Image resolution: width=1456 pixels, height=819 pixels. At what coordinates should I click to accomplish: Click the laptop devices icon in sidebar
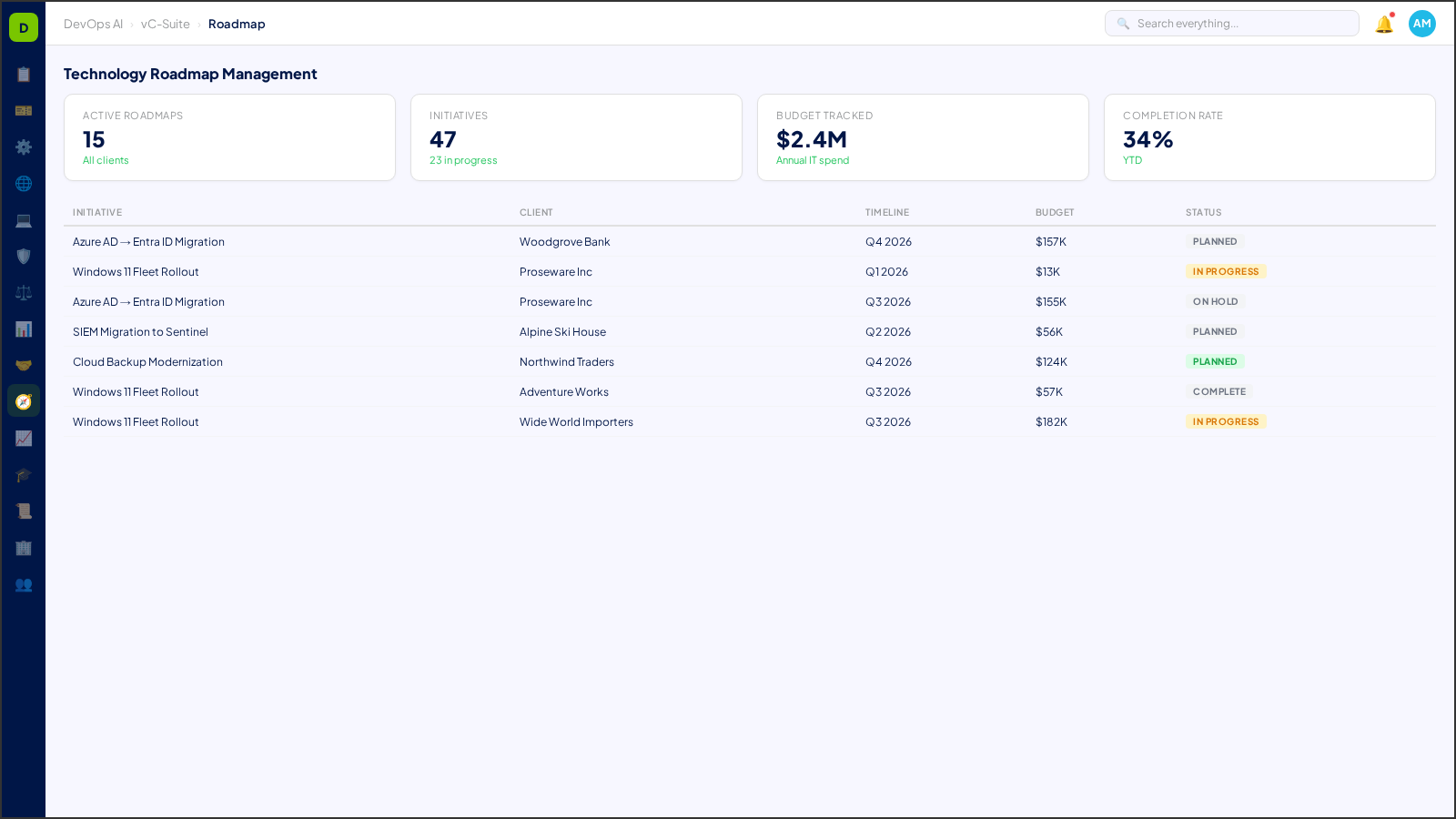(24, 220)
